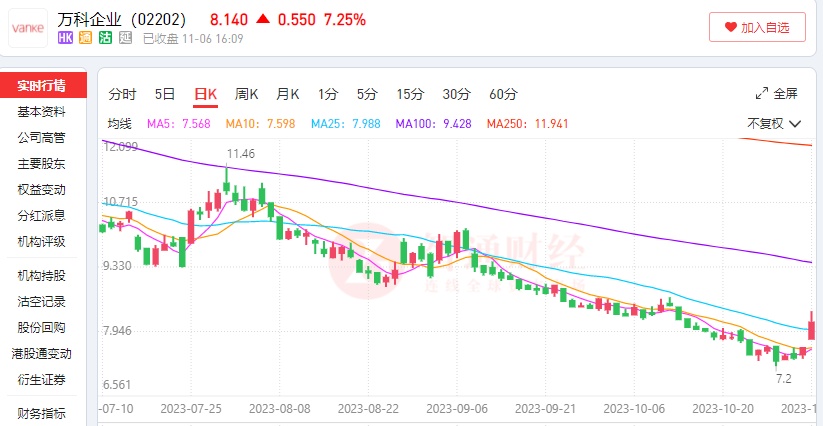Screen dimensions: 823x426
Task: Click the 9.330 price axis label
Action: click(x=118, y=266)
